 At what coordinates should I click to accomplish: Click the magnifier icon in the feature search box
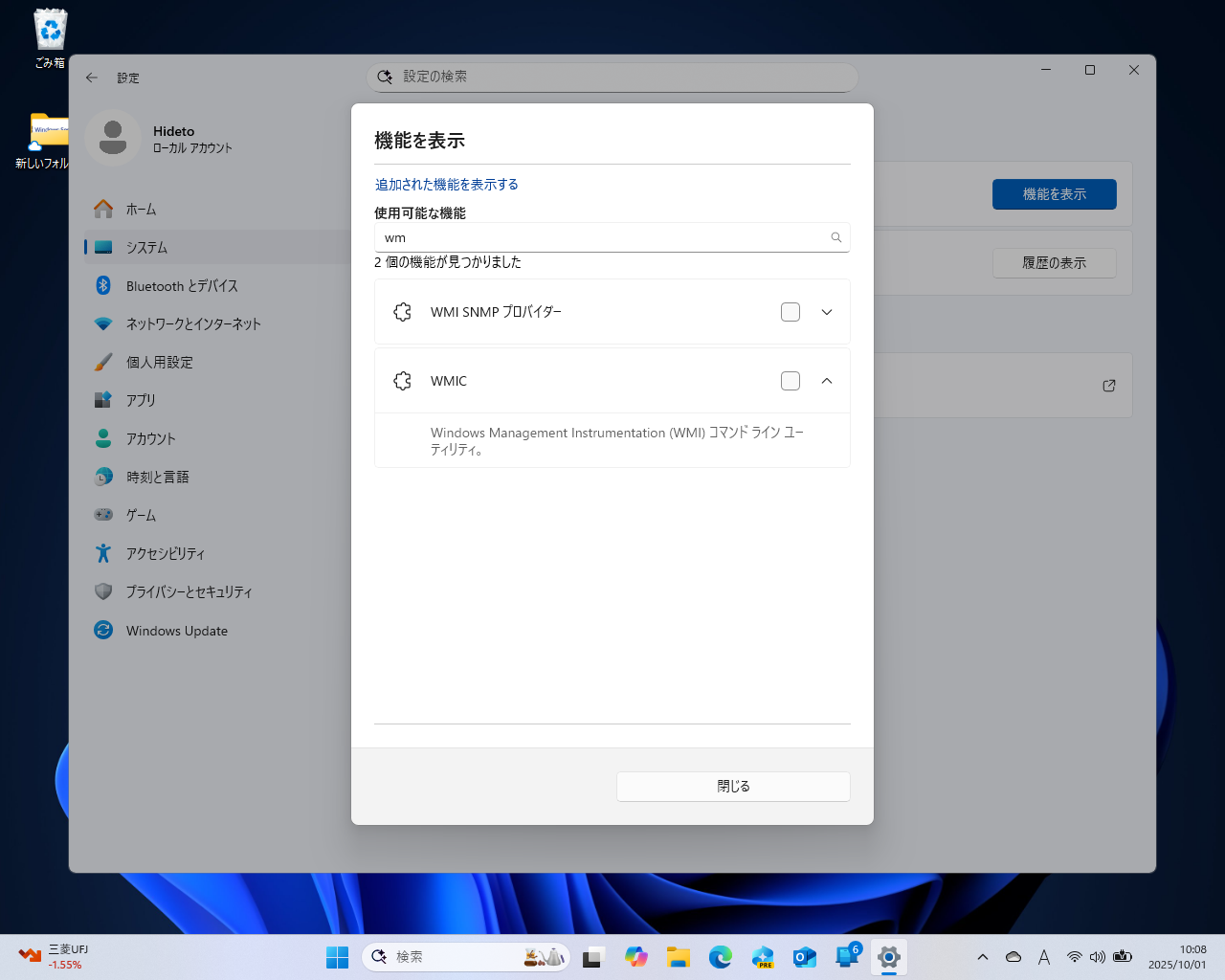(x=836, y=238)
